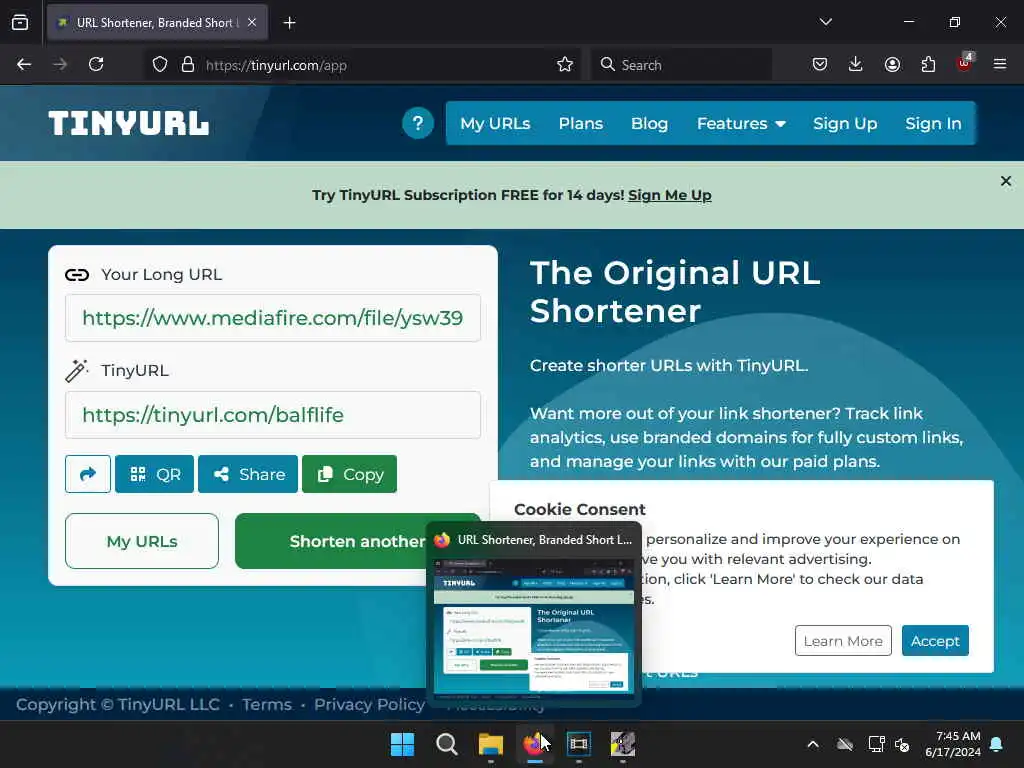Accept the cookie consent
The image size is (1024, 768).
(x=935, y=641)
